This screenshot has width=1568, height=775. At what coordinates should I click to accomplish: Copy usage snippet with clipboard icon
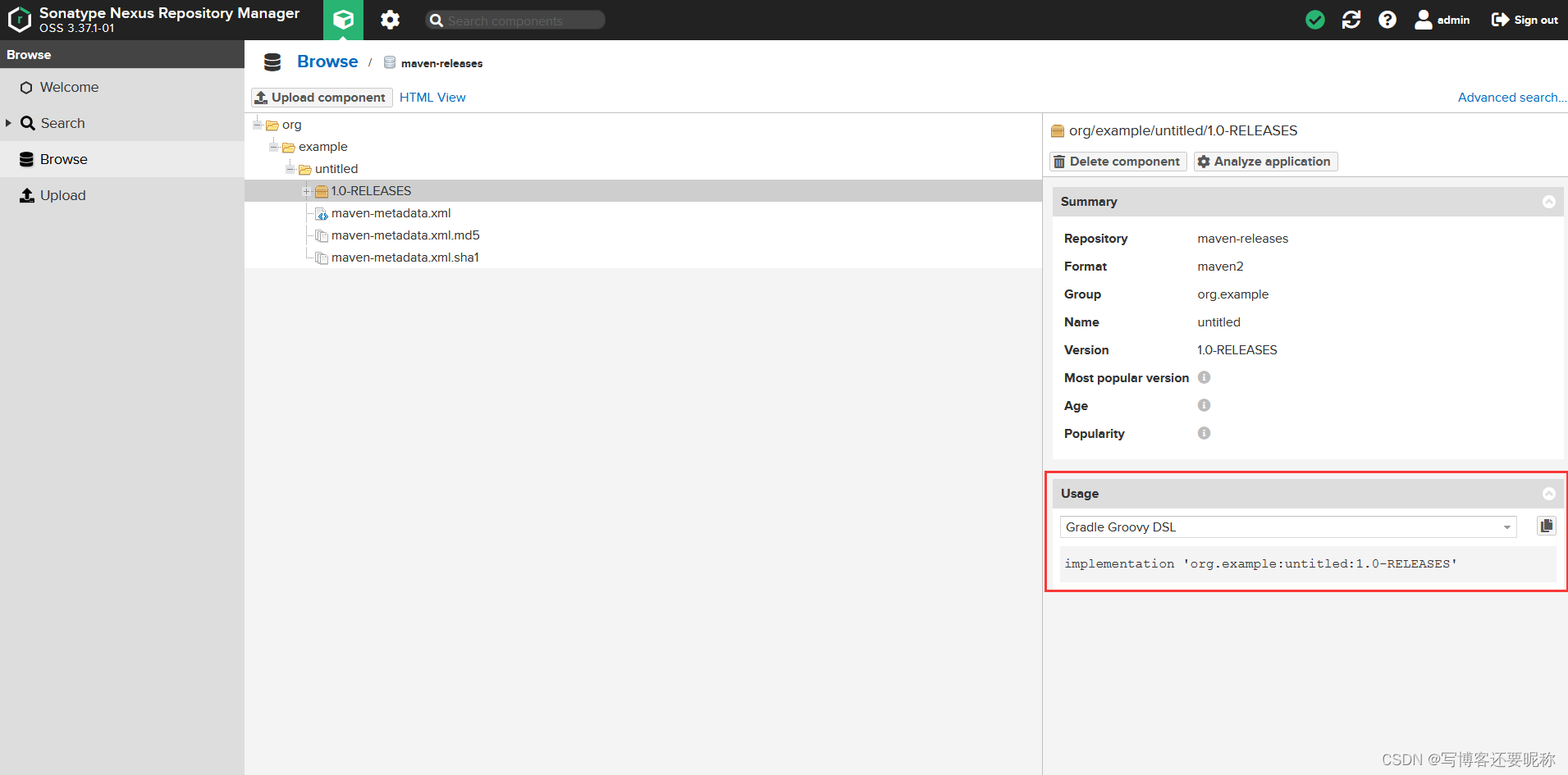(1547, 526)
